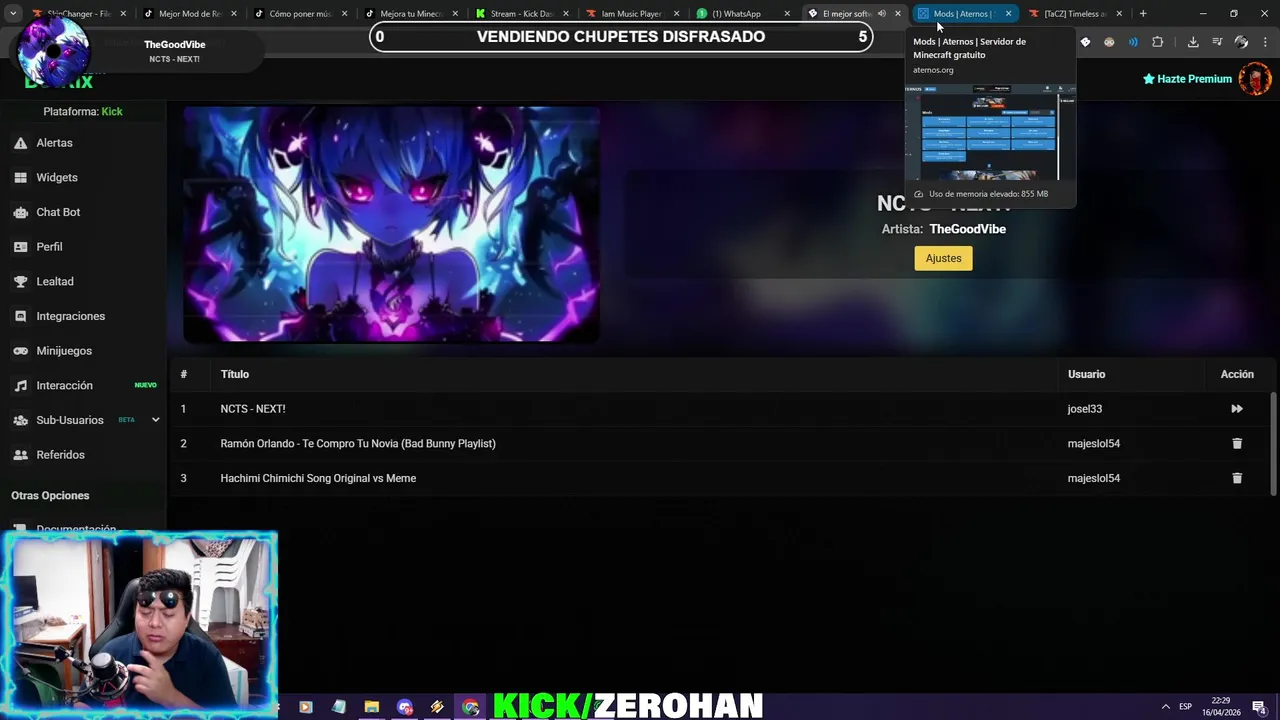This screenshot has height=720, width=1280.
Task: Switch to Mejor Mod de Re tab
Action: pos(190,14)
